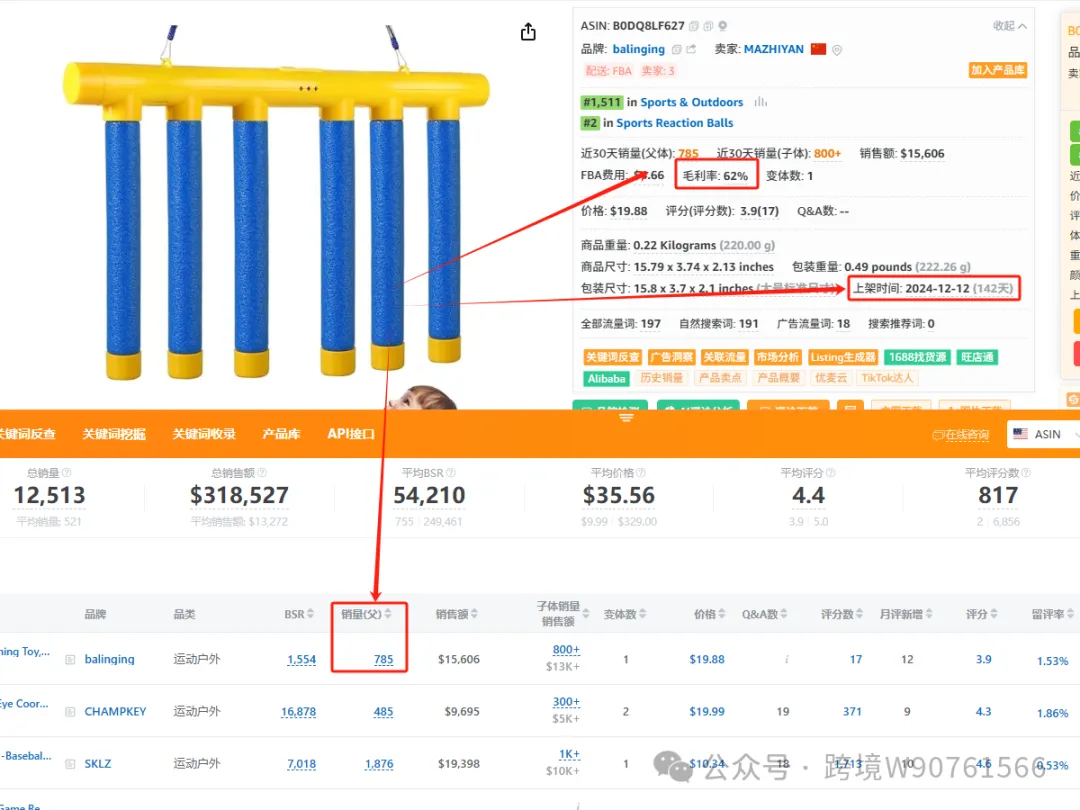
Task: Click the 关键词反查 tag button in the product panel
Action: [612, 357]
